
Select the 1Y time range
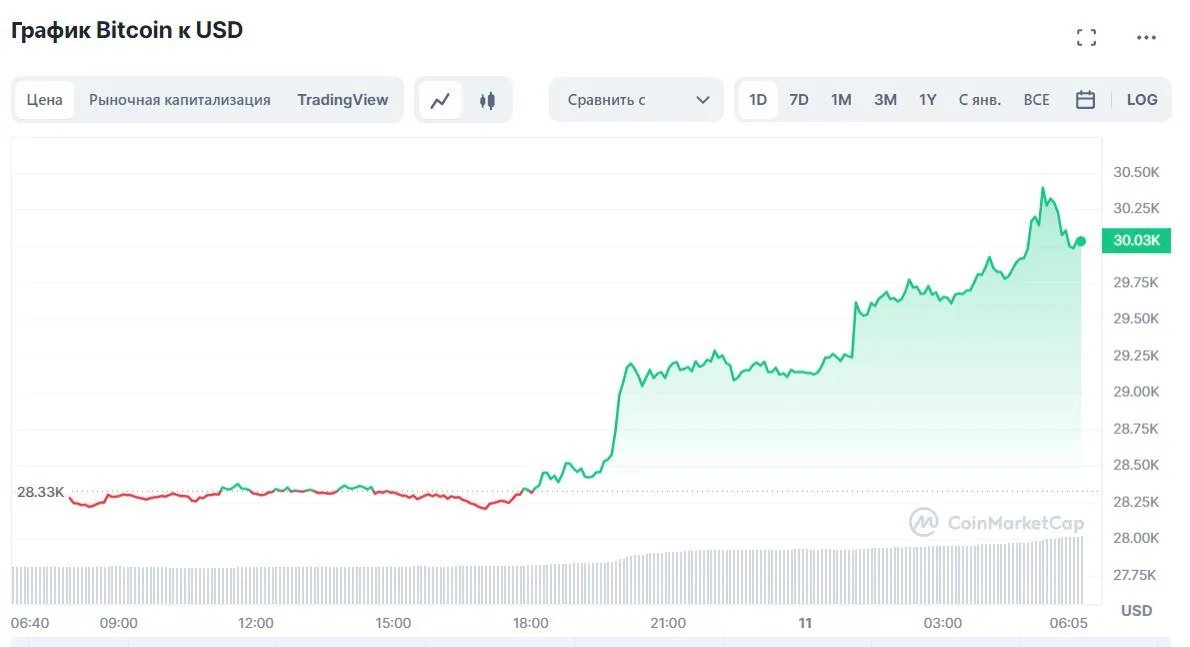(928, 100)
